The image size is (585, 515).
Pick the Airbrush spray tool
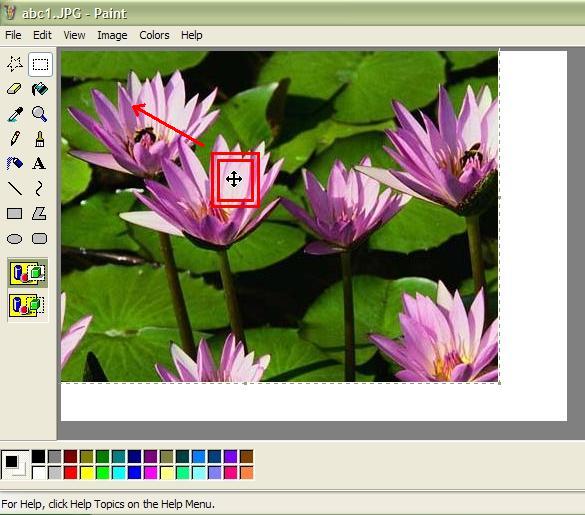click(15, 163)
